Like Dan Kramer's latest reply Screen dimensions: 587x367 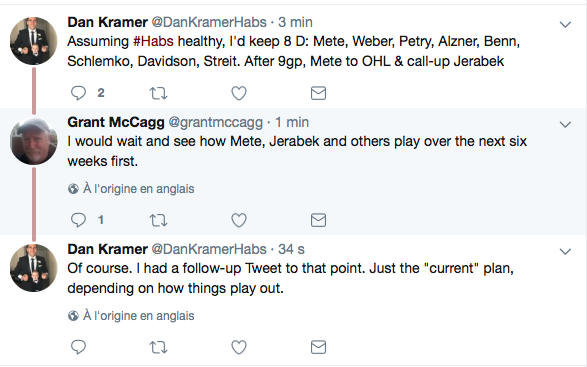point(239,348)
